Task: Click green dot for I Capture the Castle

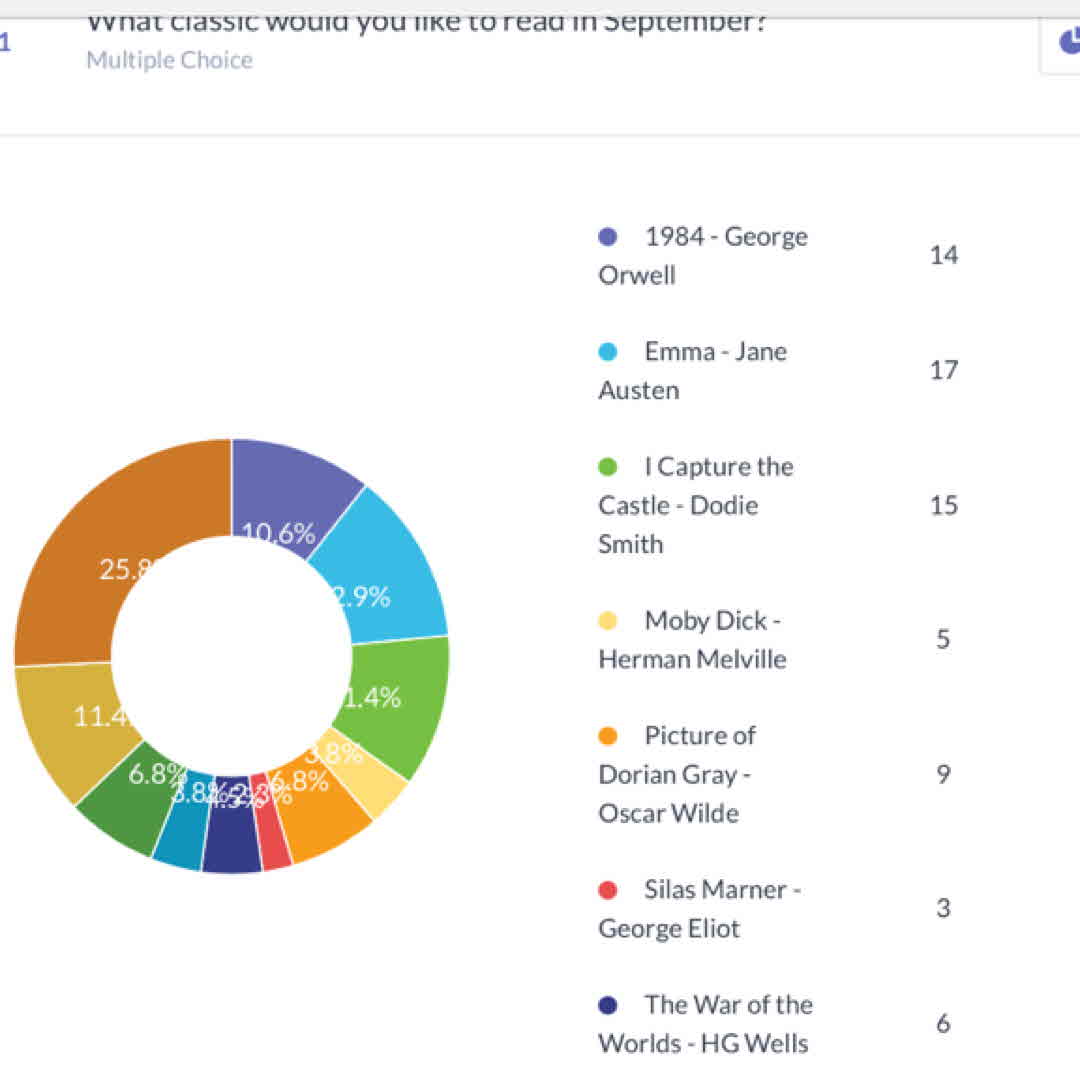Action: [x=607, y=467]
